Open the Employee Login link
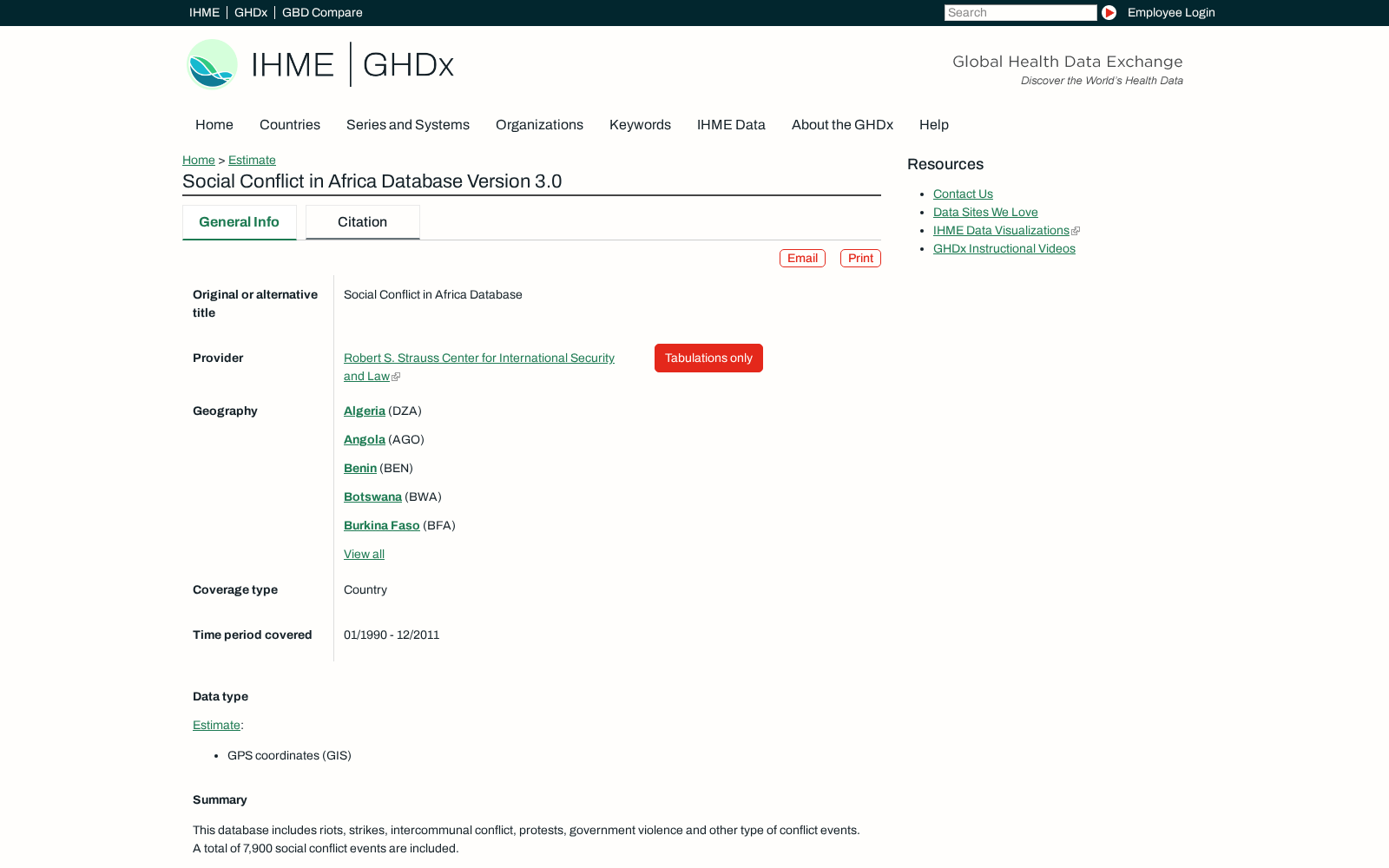 coord(1171,12)
